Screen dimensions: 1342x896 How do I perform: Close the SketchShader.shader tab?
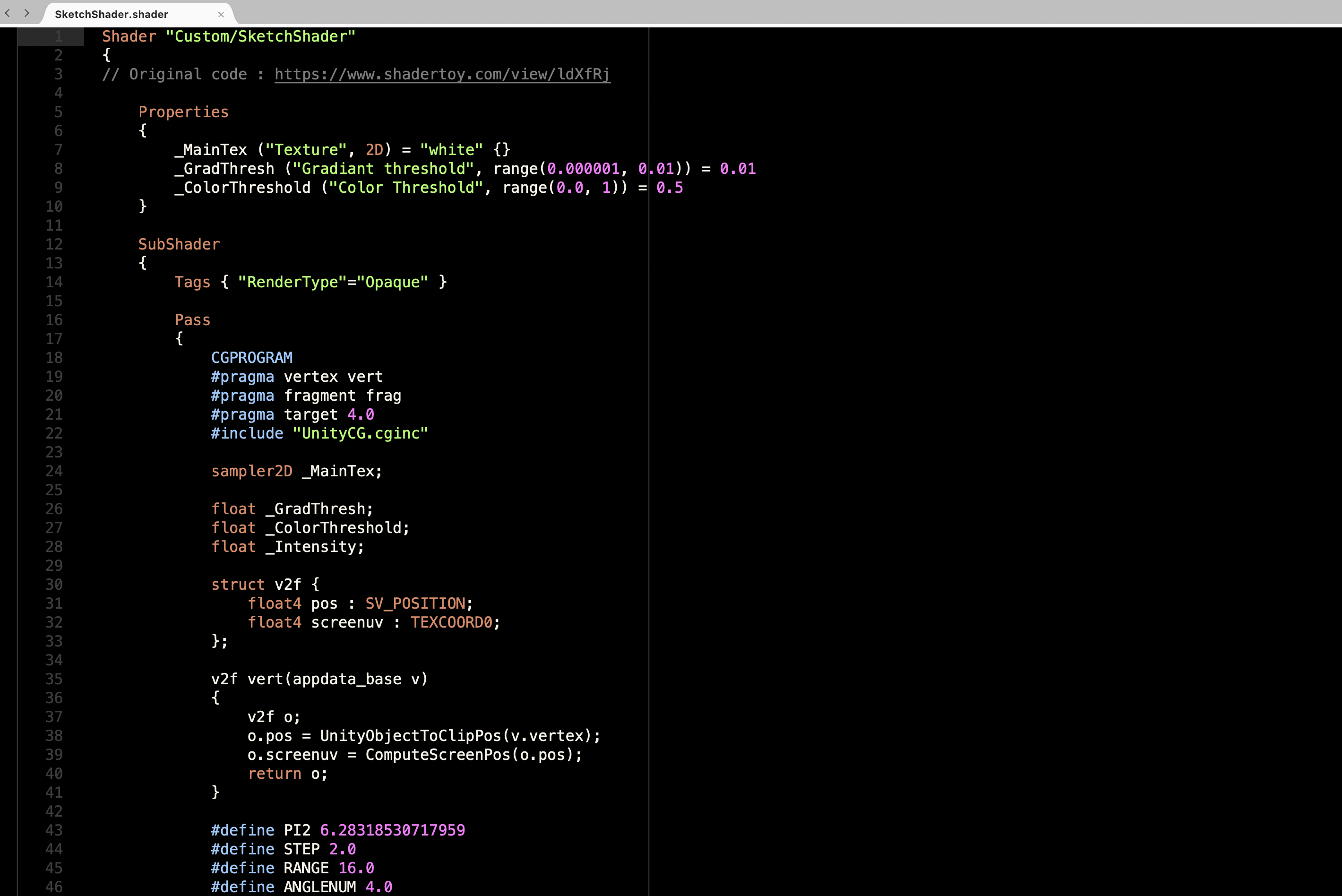(221, 14)
